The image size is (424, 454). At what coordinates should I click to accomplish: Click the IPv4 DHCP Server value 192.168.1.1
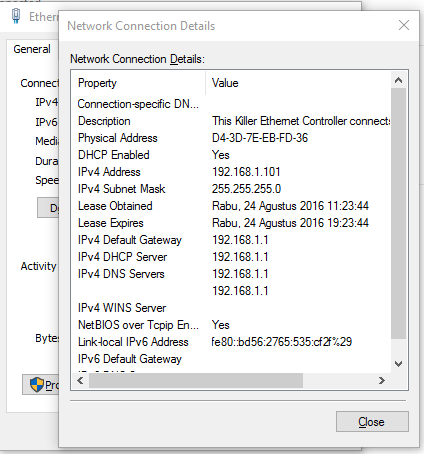[x=240, y=257]
